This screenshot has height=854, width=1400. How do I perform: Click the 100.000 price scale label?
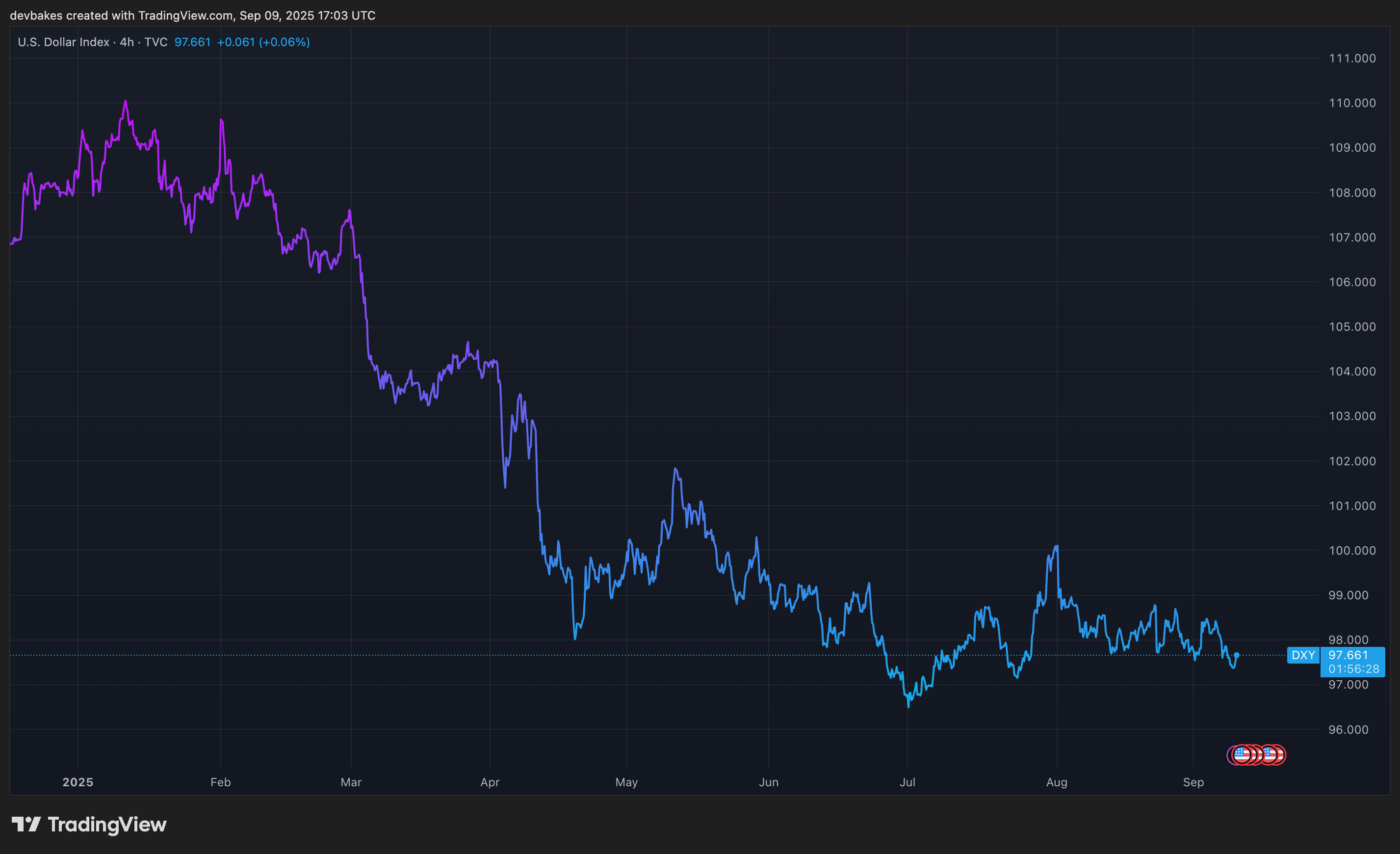[x=1352, y=550]
